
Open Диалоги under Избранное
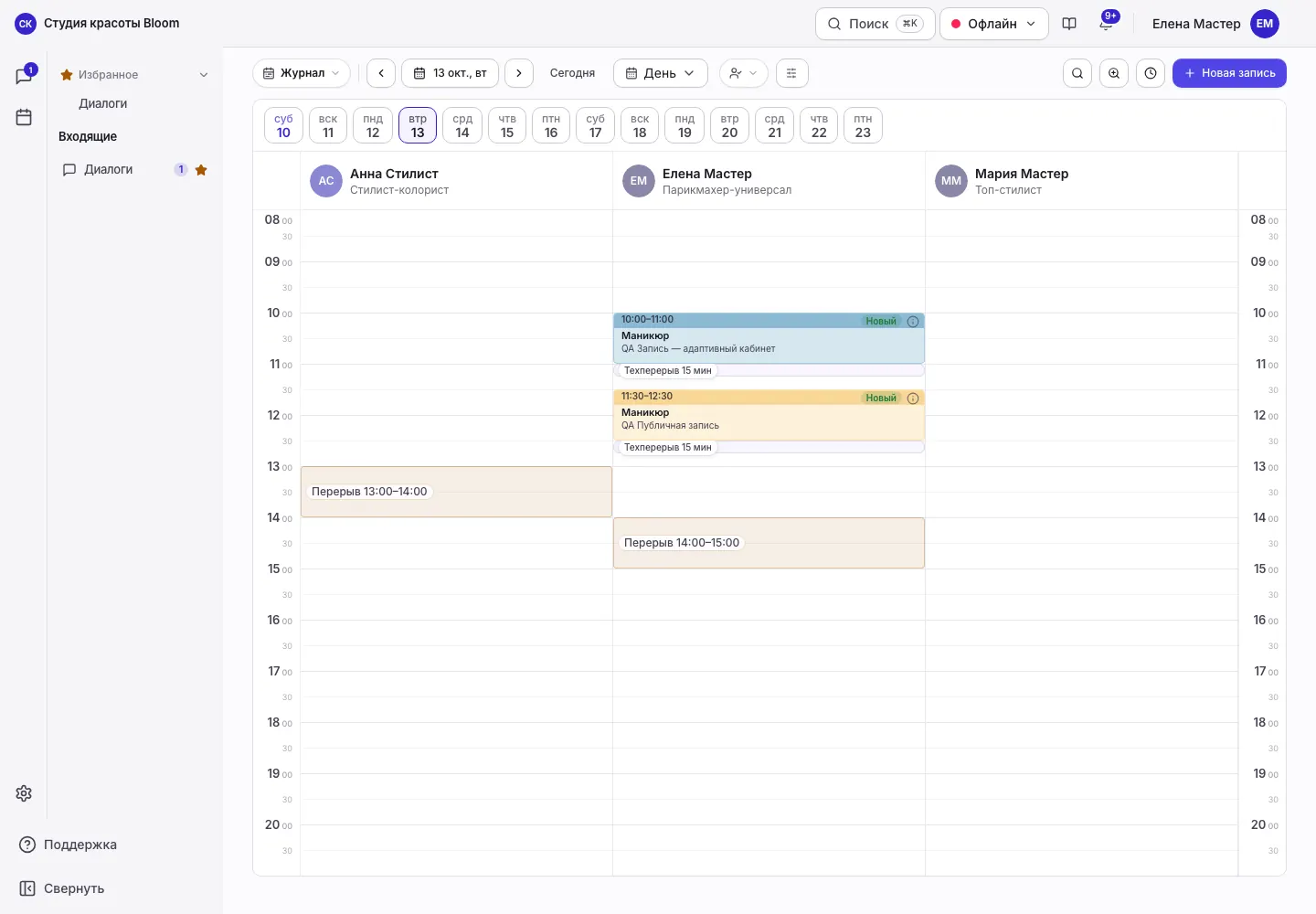tap(103, 104)
